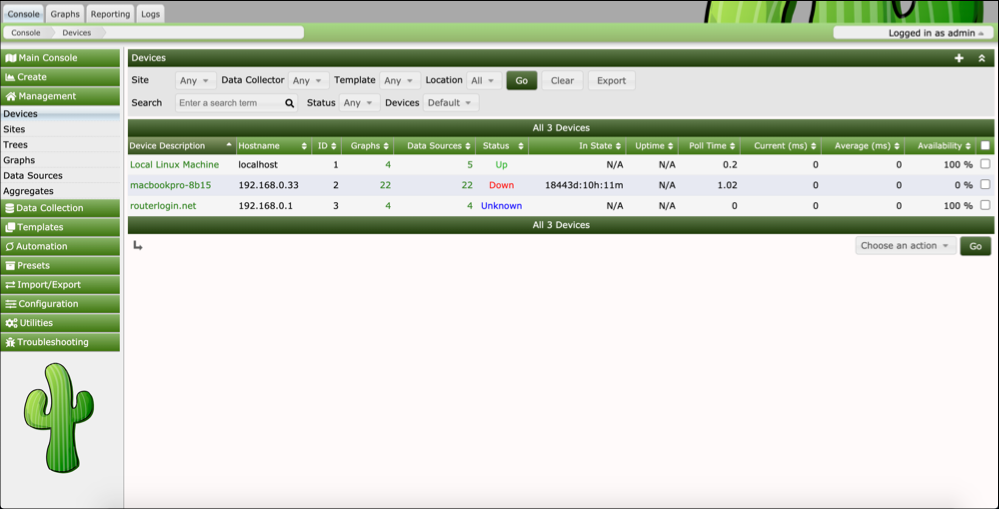Open the Status filter dropdown

point(359,103)
